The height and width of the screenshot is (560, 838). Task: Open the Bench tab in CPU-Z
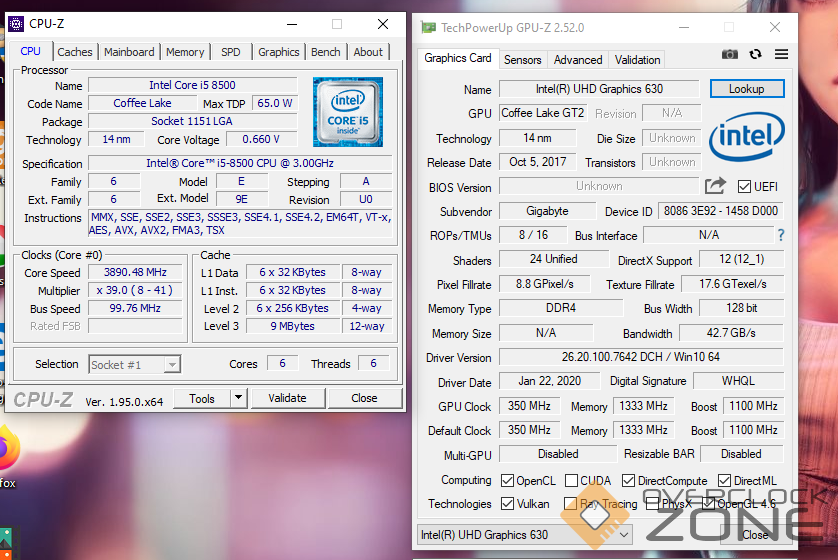coord(325,52)
